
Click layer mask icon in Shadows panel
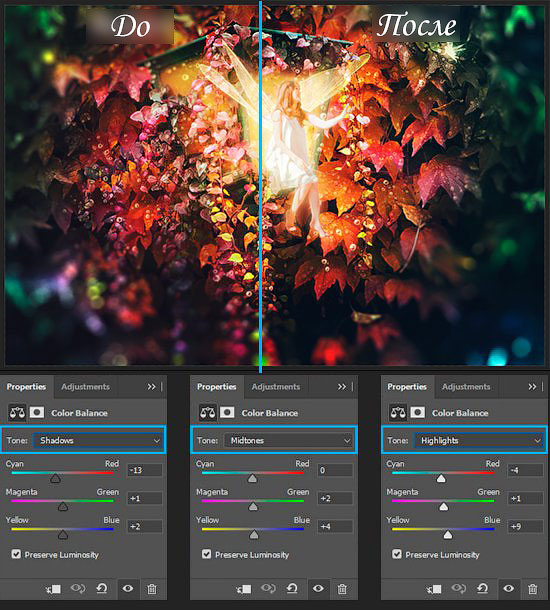tap(37, 412)
